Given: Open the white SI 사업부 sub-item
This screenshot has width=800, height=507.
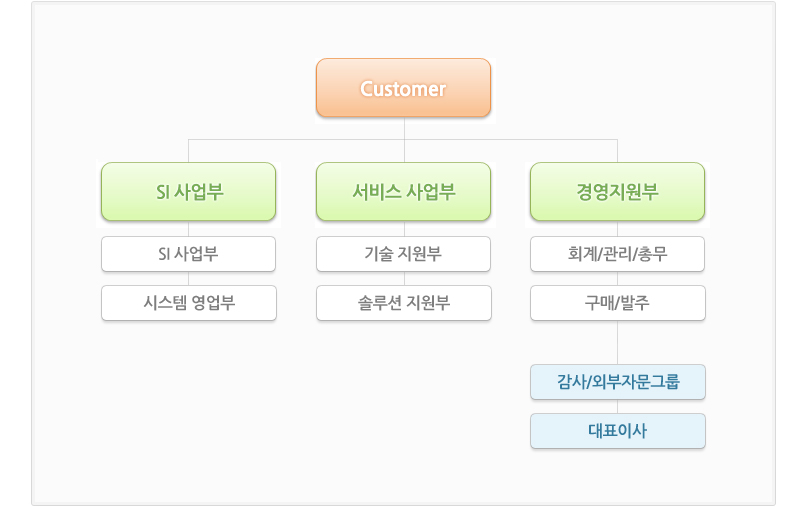Looking at the screenshot, I should click(188, 254).
